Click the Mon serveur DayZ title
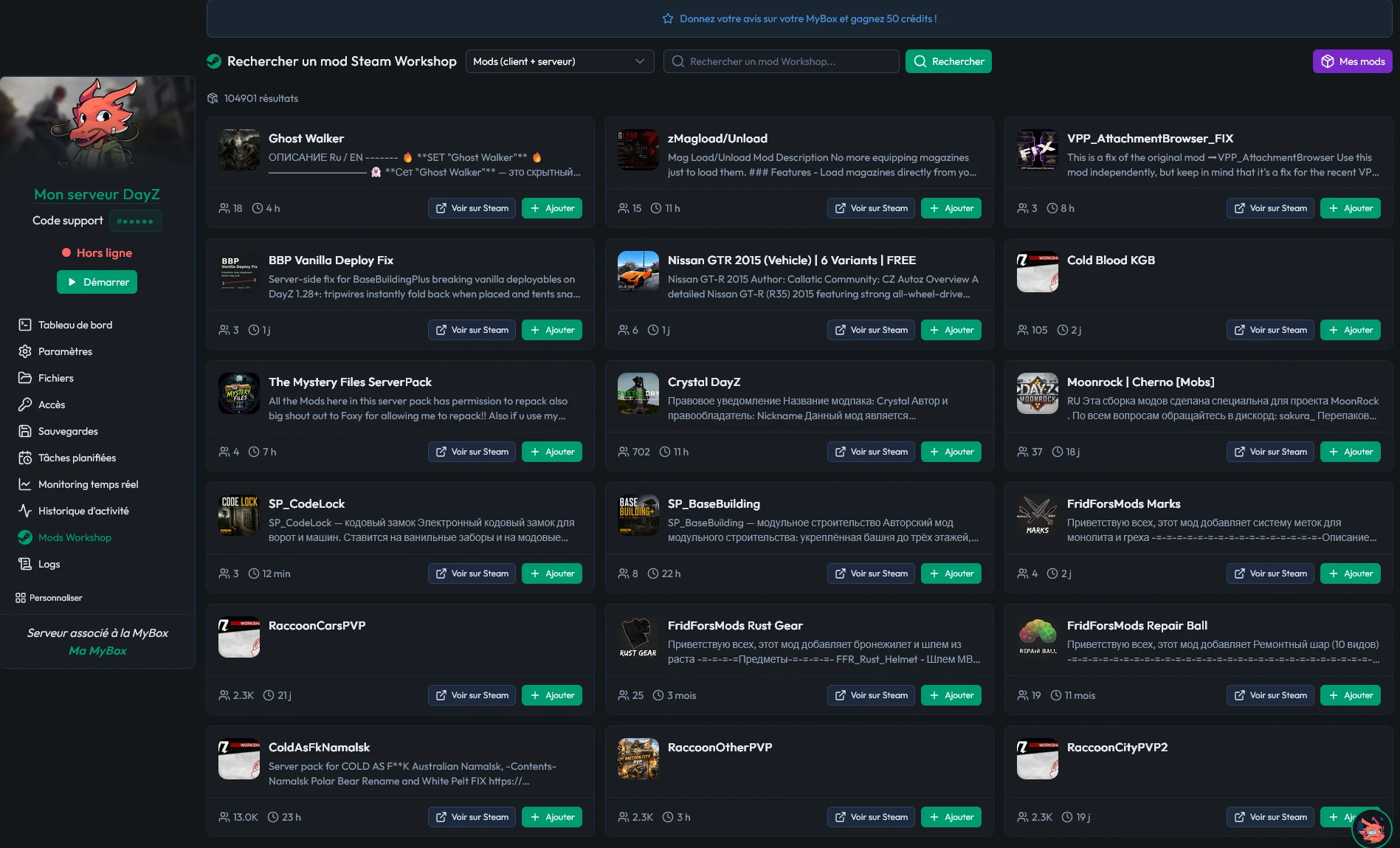This screenshot has height=848, width=1400. click(x=97, y=194)
